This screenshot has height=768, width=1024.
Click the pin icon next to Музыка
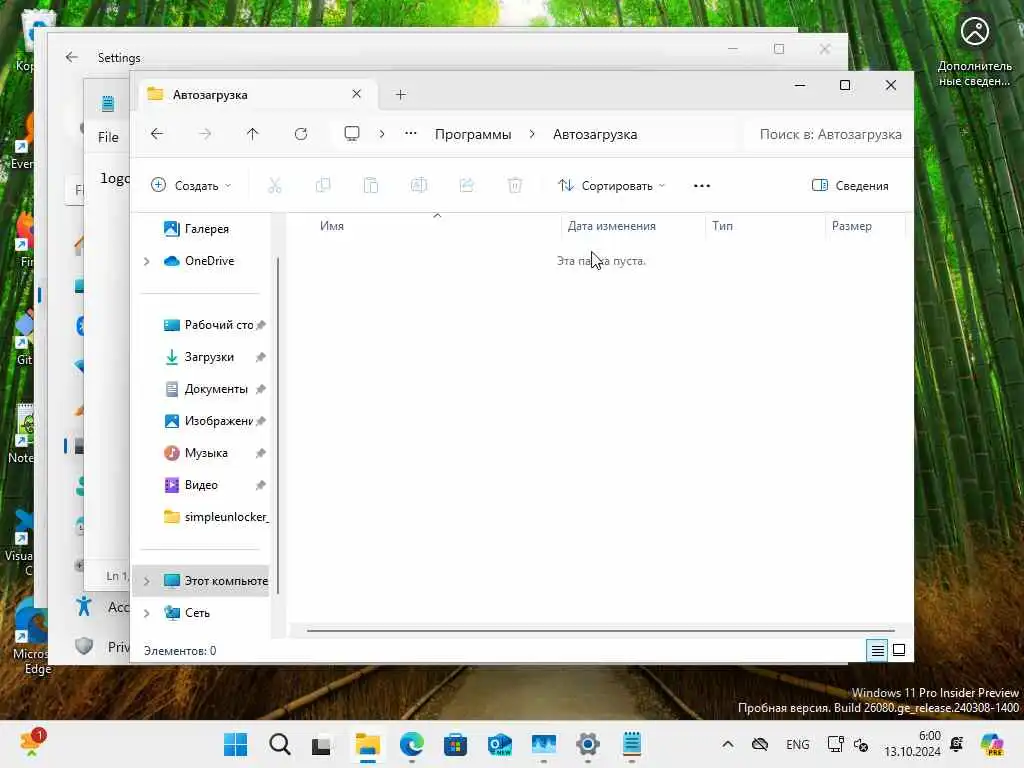[x=261, y=453]
